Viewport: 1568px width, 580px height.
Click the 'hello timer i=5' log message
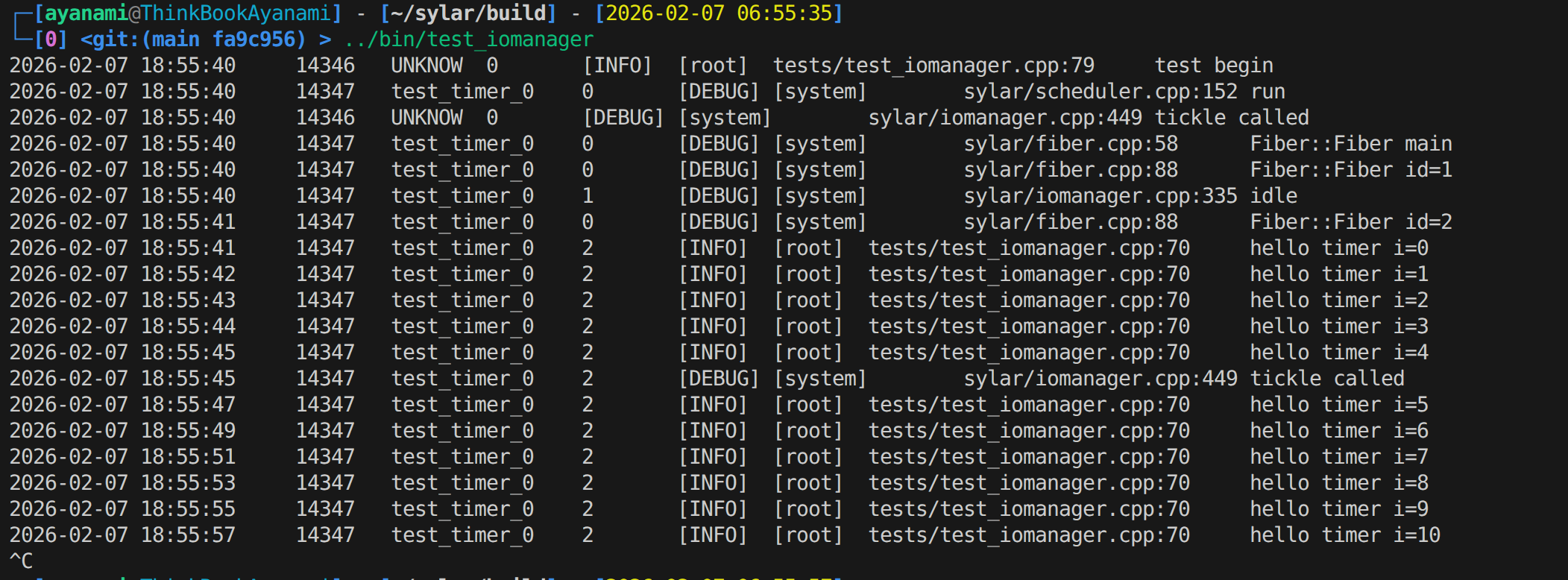1339,405
